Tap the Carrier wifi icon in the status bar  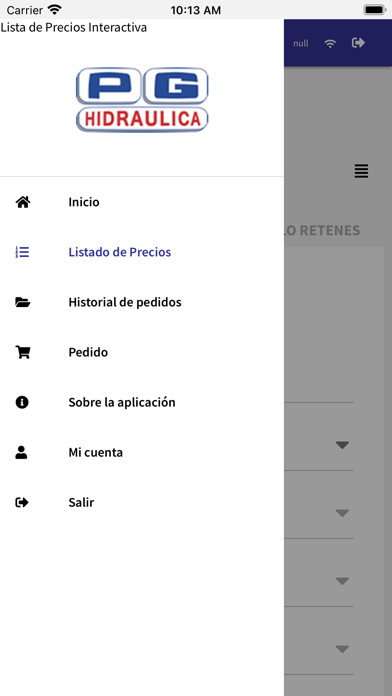(55, 9)
